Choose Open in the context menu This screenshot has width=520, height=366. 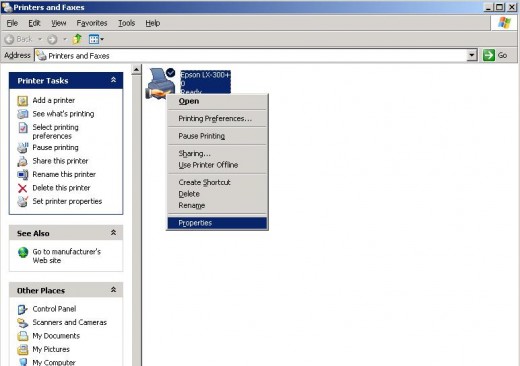coord(217,101)
